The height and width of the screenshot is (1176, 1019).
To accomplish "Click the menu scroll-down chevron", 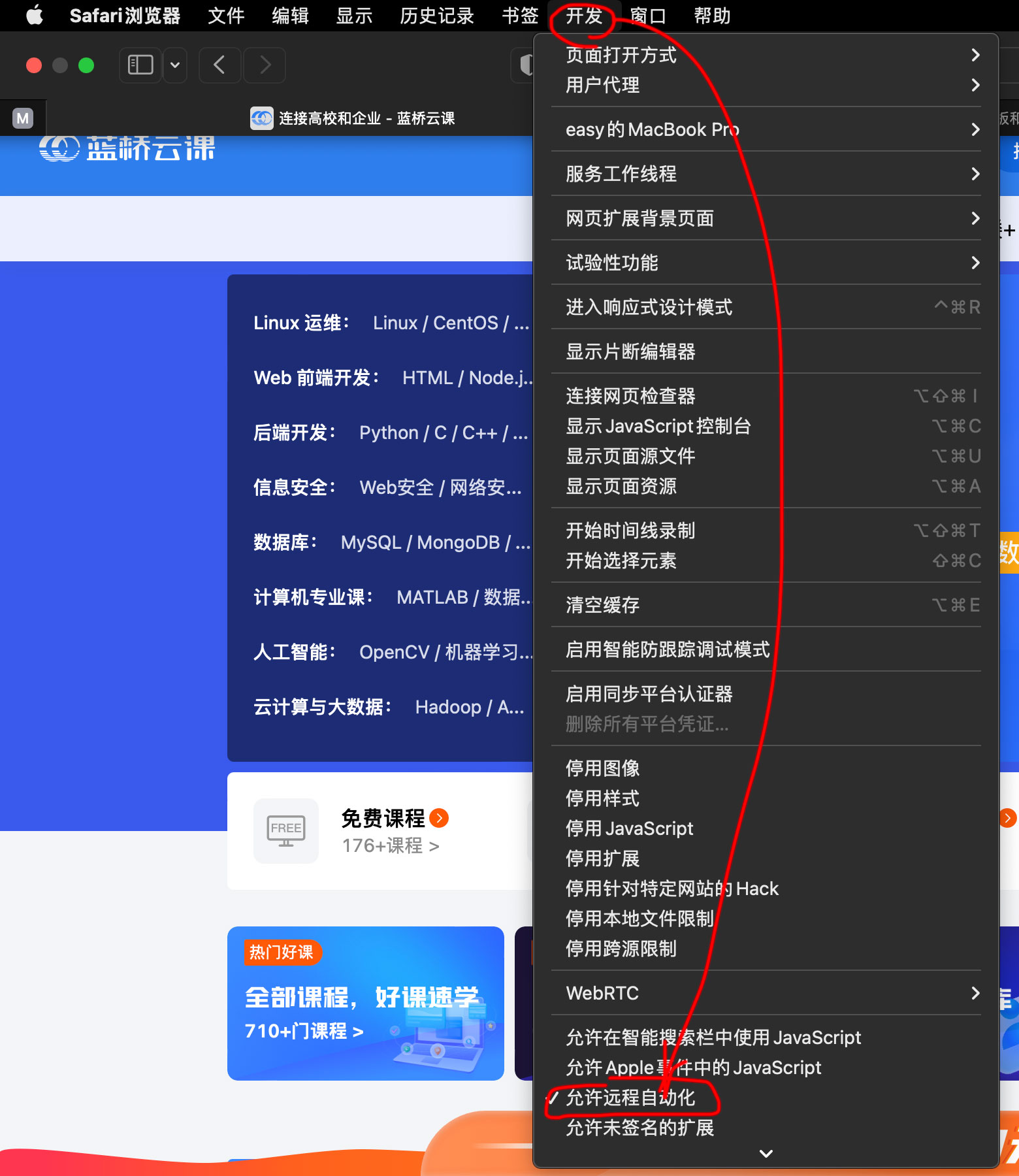I will [x=766, y=1154].
